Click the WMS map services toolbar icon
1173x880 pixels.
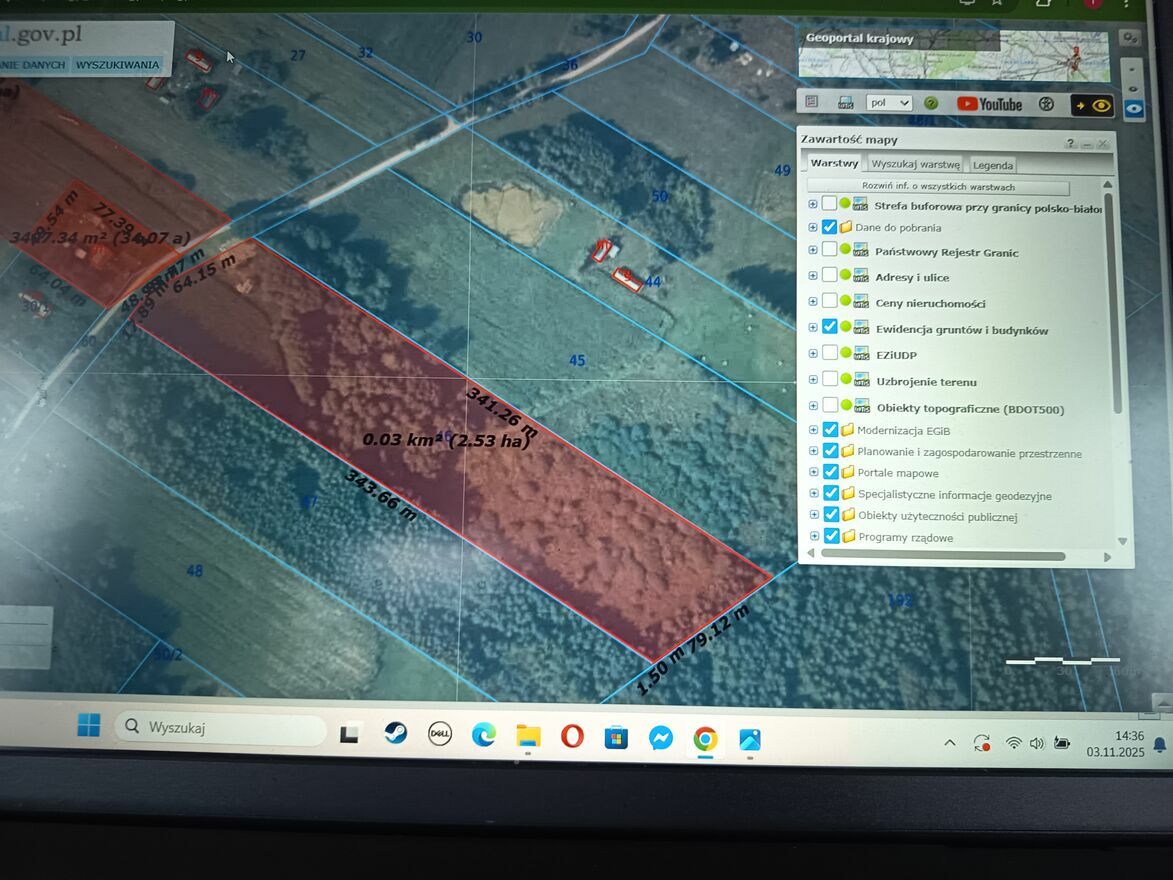(x=845, y=103)
